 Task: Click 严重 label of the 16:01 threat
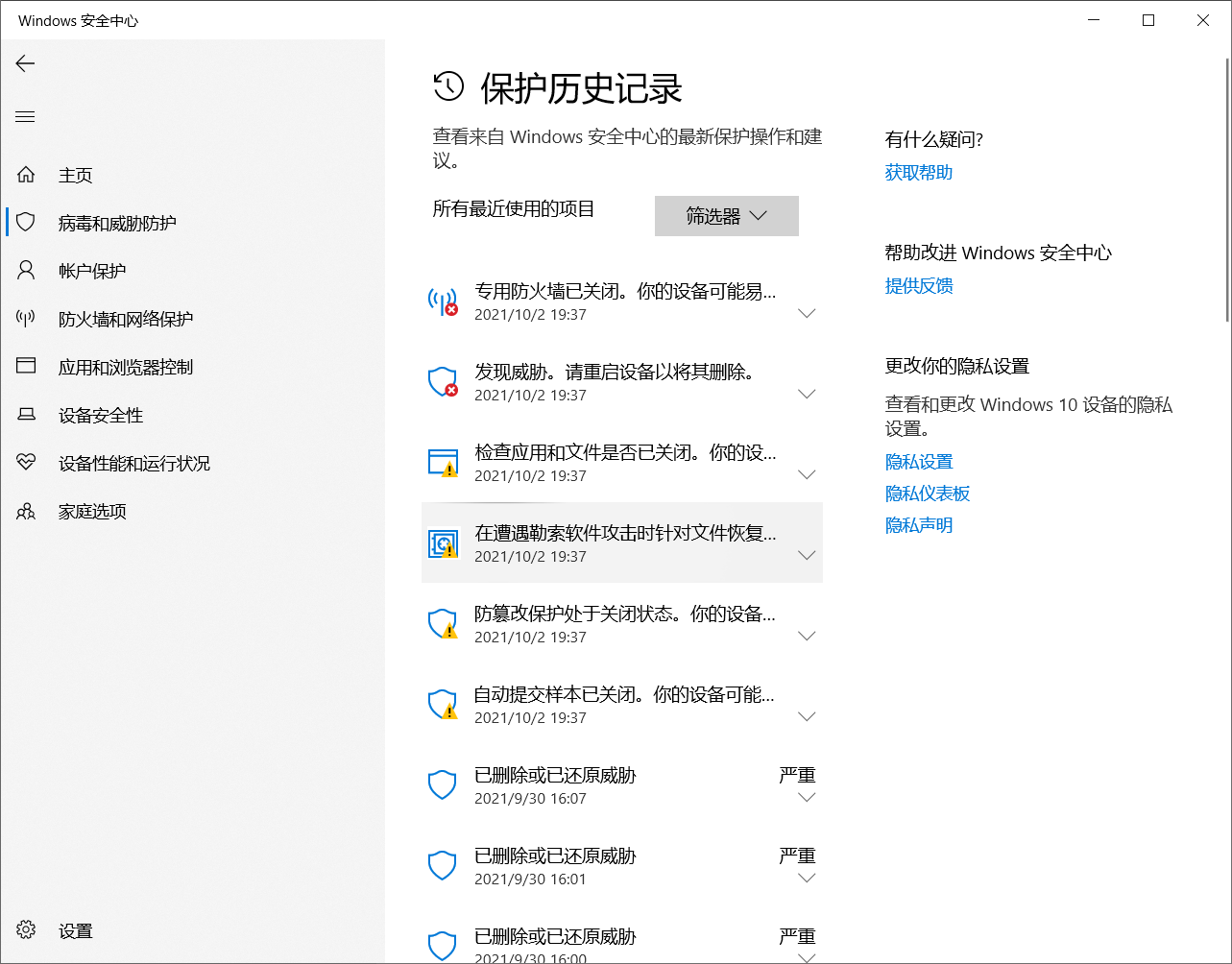coord(797,856)
